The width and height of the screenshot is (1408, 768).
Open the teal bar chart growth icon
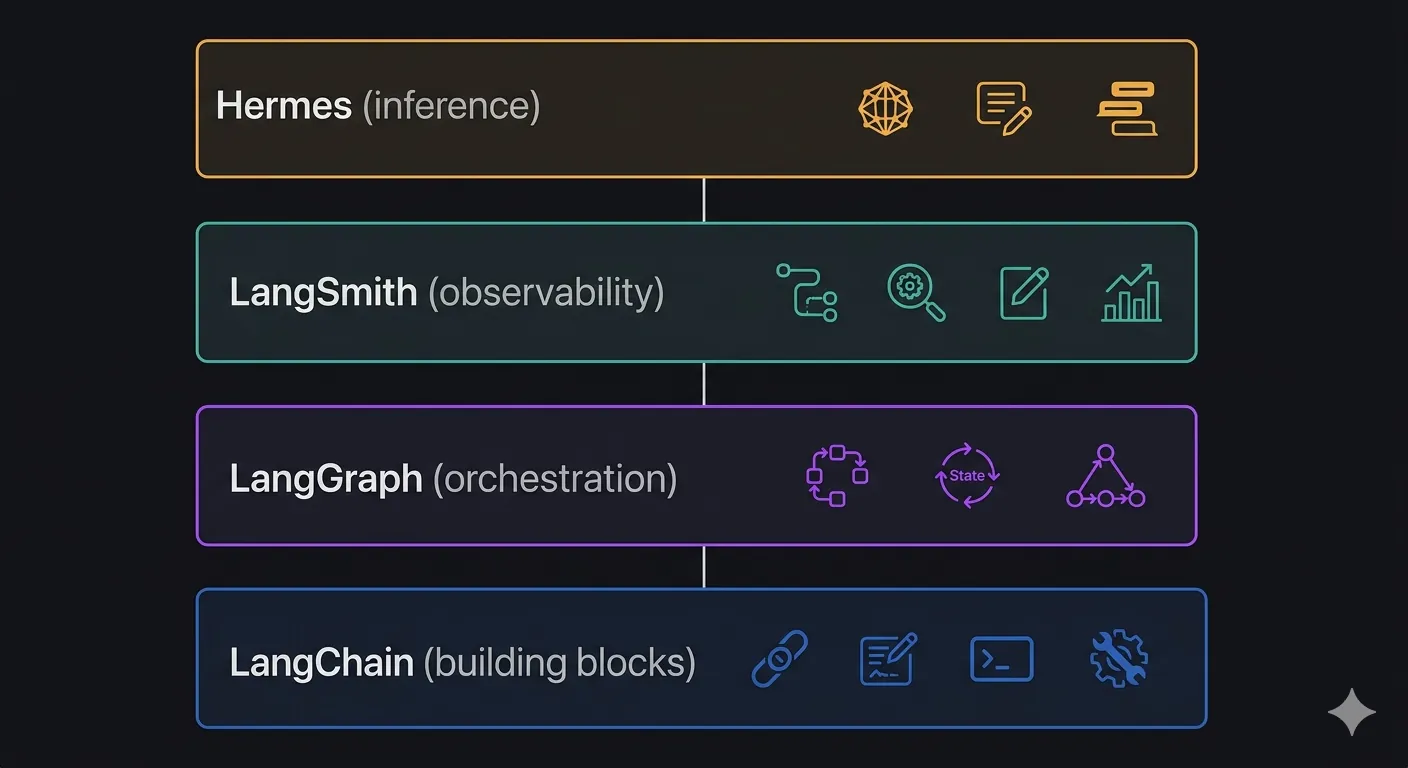[1131, 292]
